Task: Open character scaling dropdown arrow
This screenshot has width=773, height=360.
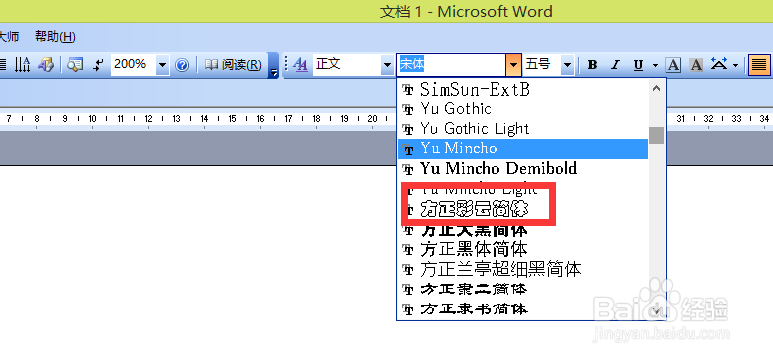Action: pyautogui.click(x=736, y=65)
